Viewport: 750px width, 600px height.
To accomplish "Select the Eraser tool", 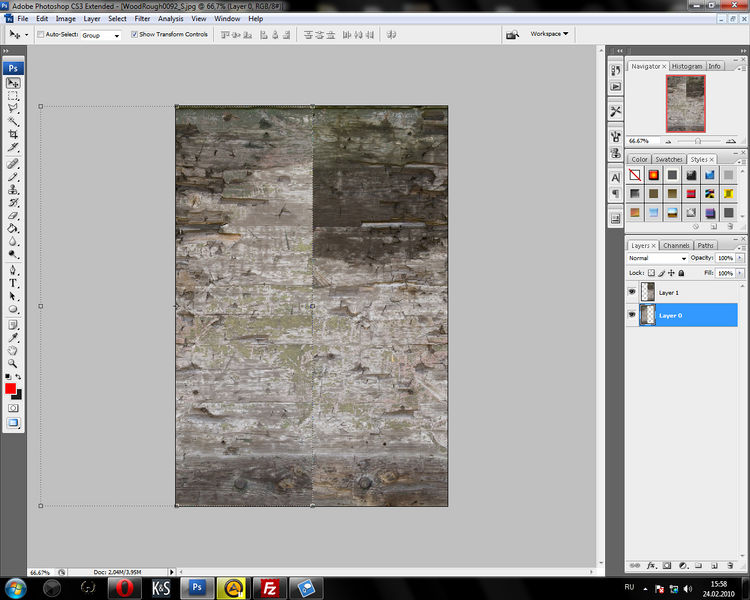I will (13, 215).
